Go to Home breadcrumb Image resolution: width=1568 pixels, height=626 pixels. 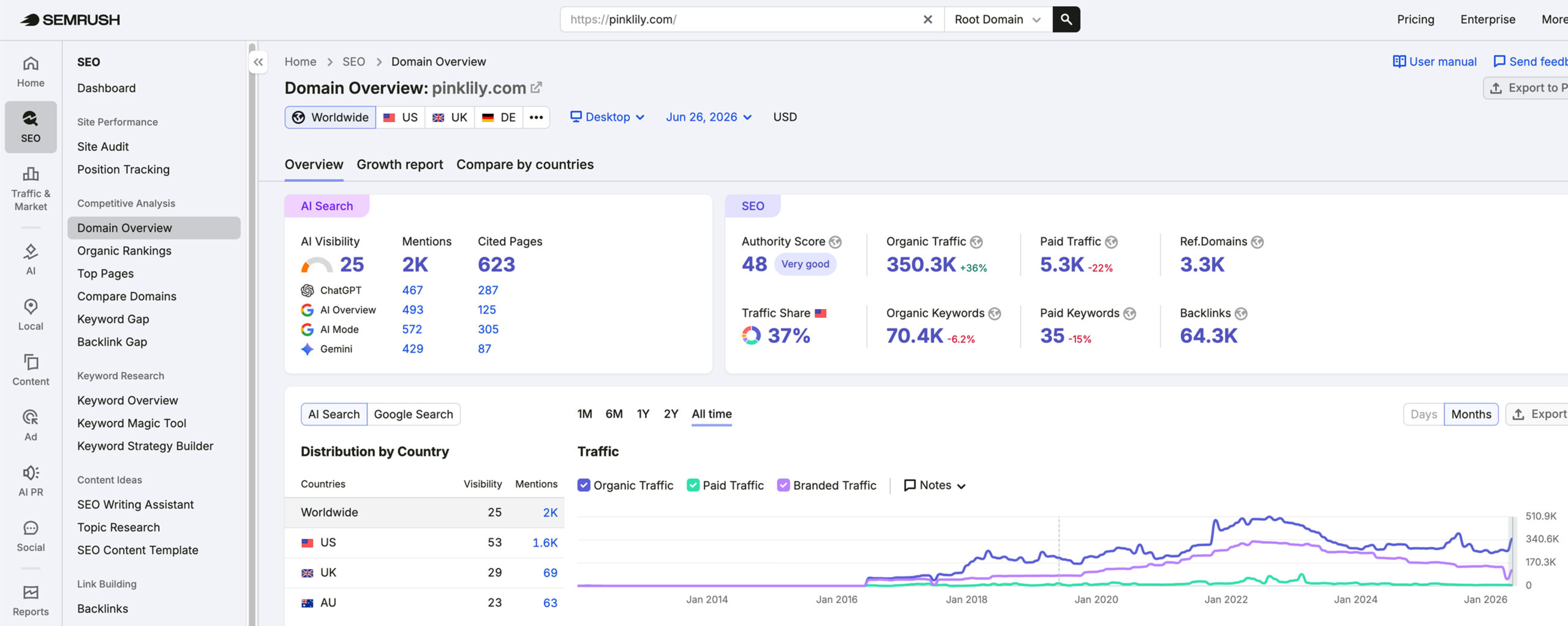pyautogui.click(x=300, y=62)
